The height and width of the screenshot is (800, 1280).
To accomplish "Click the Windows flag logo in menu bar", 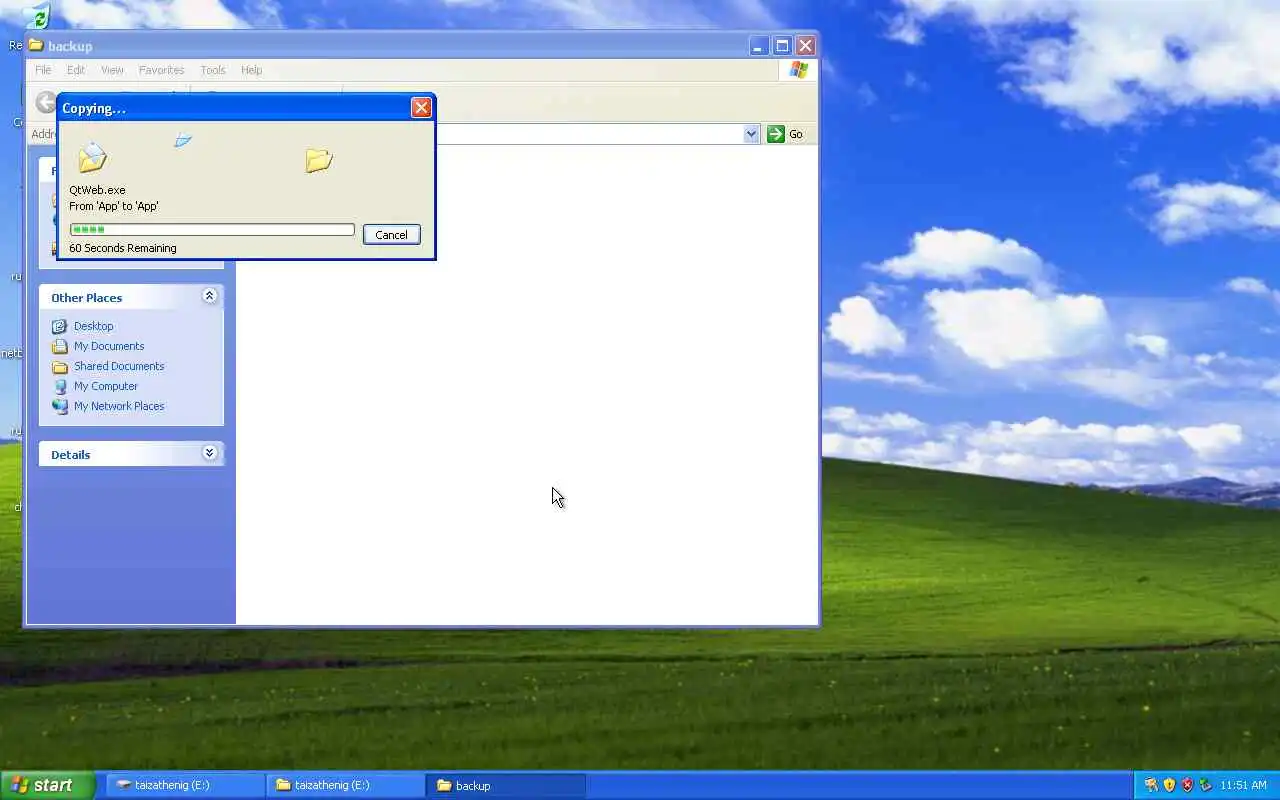I will [x=798, y=70].
